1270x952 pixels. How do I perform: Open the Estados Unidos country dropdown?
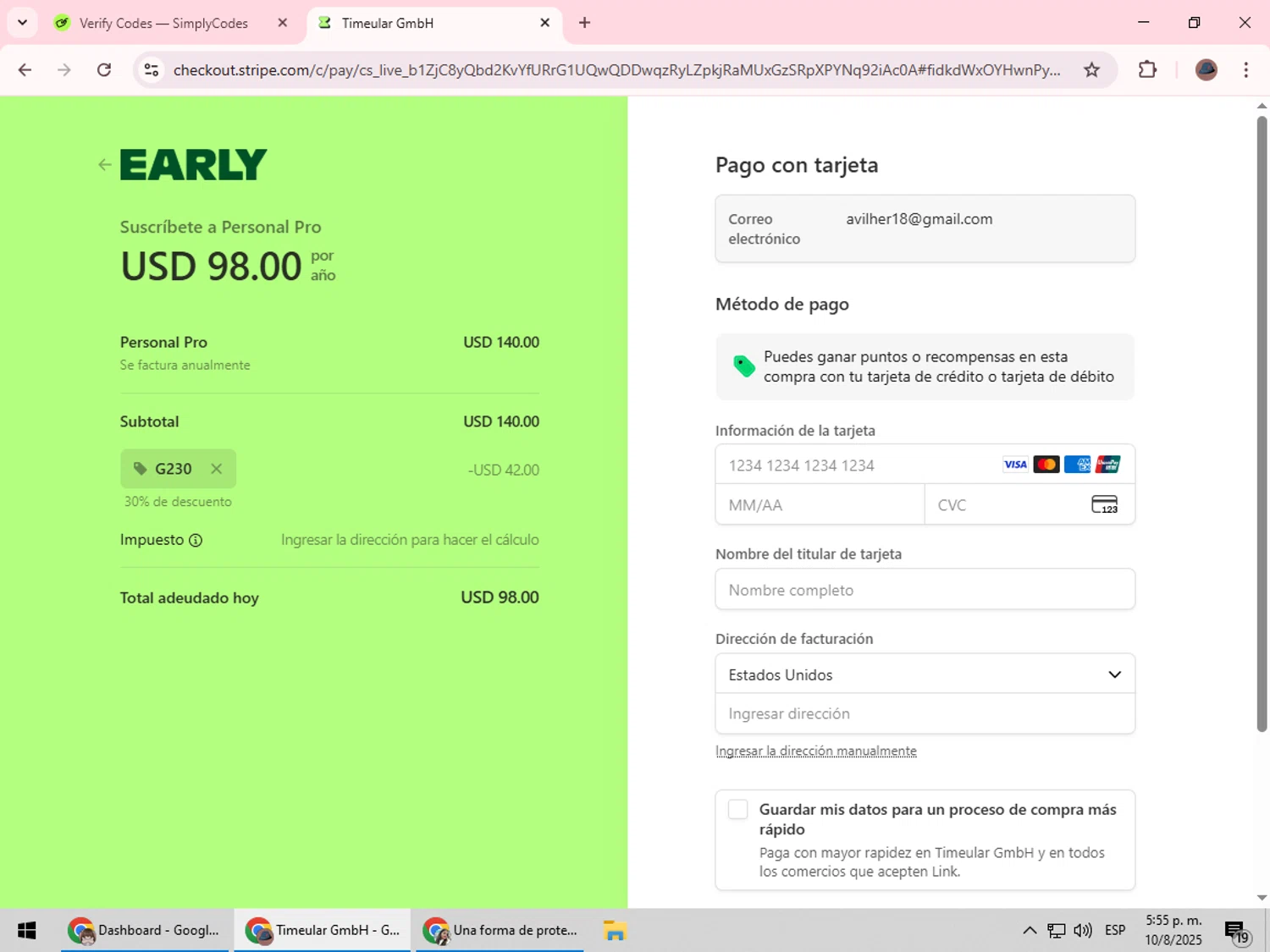[x=925, y=674]
